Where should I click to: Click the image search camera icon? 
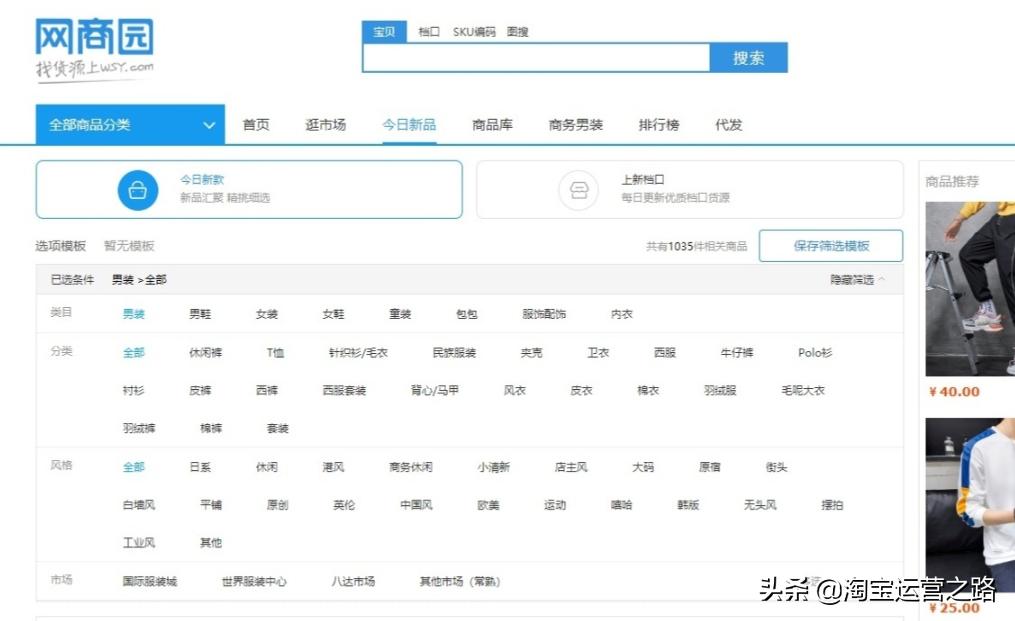point(518,31)
